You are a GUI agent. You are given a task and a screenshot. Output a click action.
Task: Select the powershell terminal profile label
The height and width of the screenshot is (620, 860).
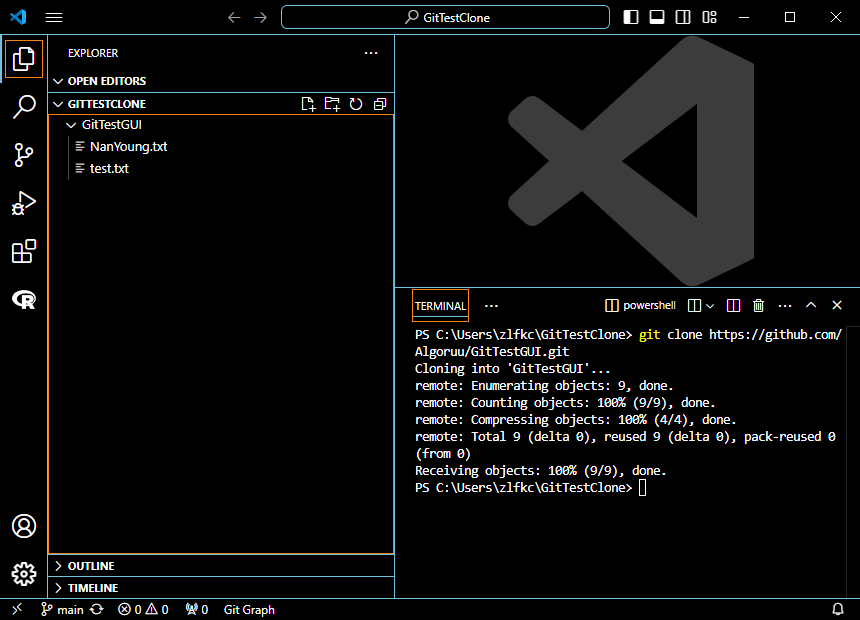pos(640,305)
